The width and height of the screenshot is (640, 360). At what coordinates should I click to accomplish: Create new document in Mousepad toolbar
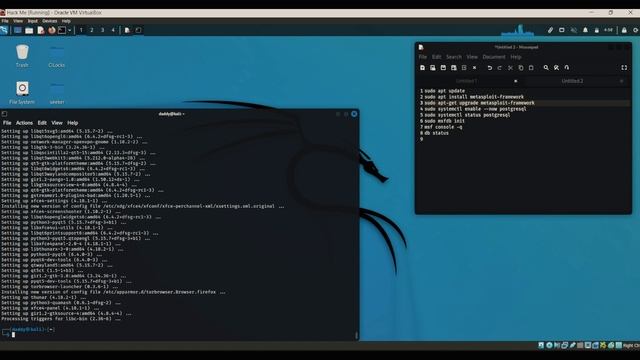[422, 68]
